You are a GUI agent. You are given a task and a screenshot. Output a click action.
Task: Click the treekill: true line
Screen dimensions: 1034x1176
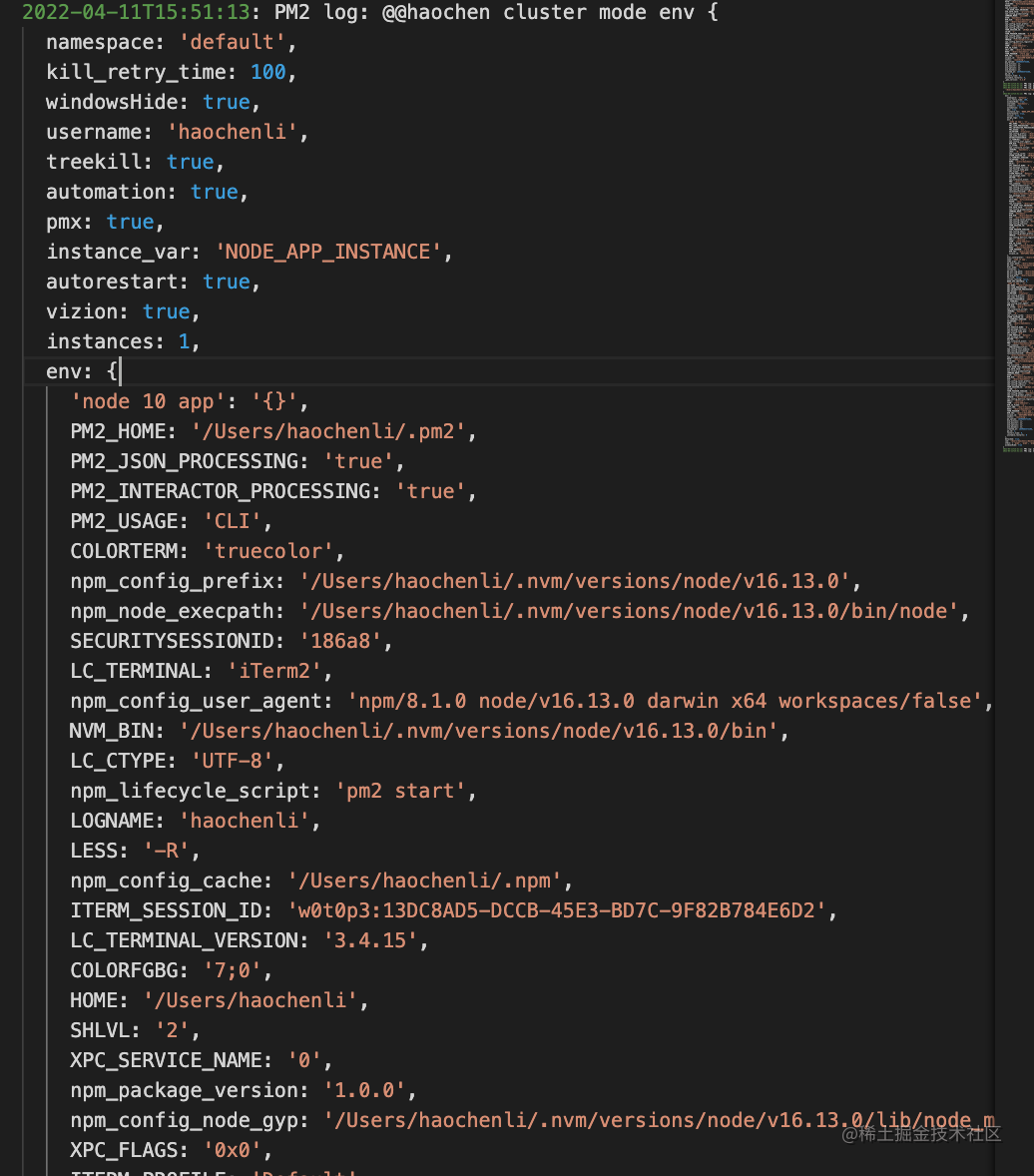pos(135,162)
